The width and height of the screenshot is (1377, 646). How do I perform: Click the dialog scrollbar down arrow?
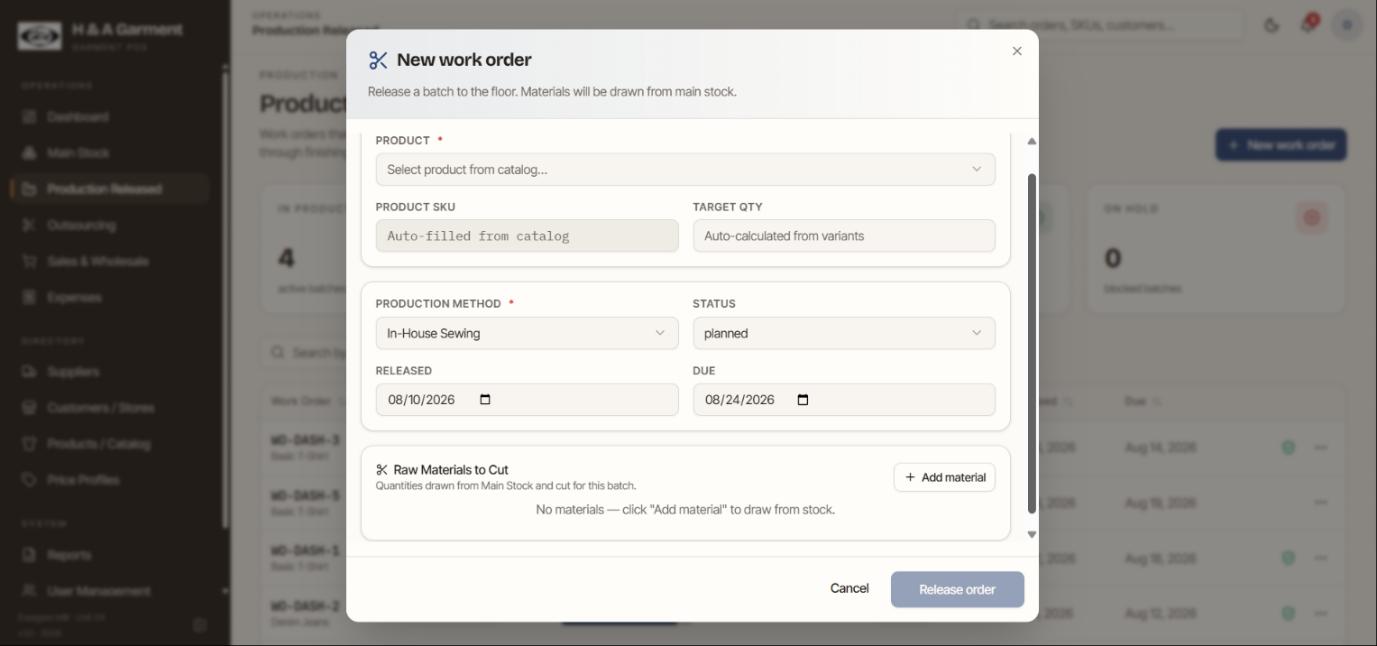point(1032,535)
